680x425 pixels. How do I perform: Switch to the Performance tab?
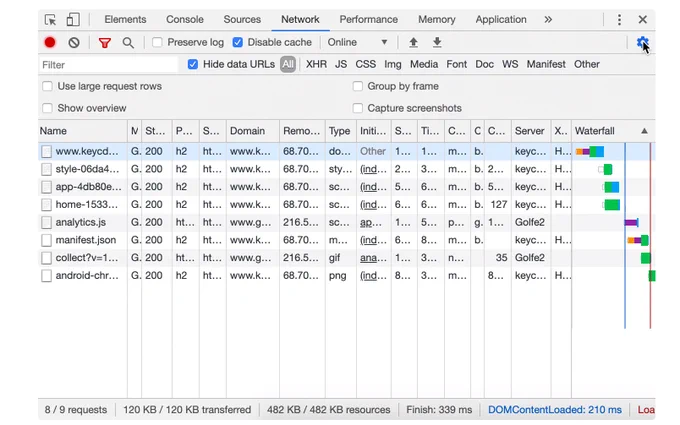click(369, 20)
